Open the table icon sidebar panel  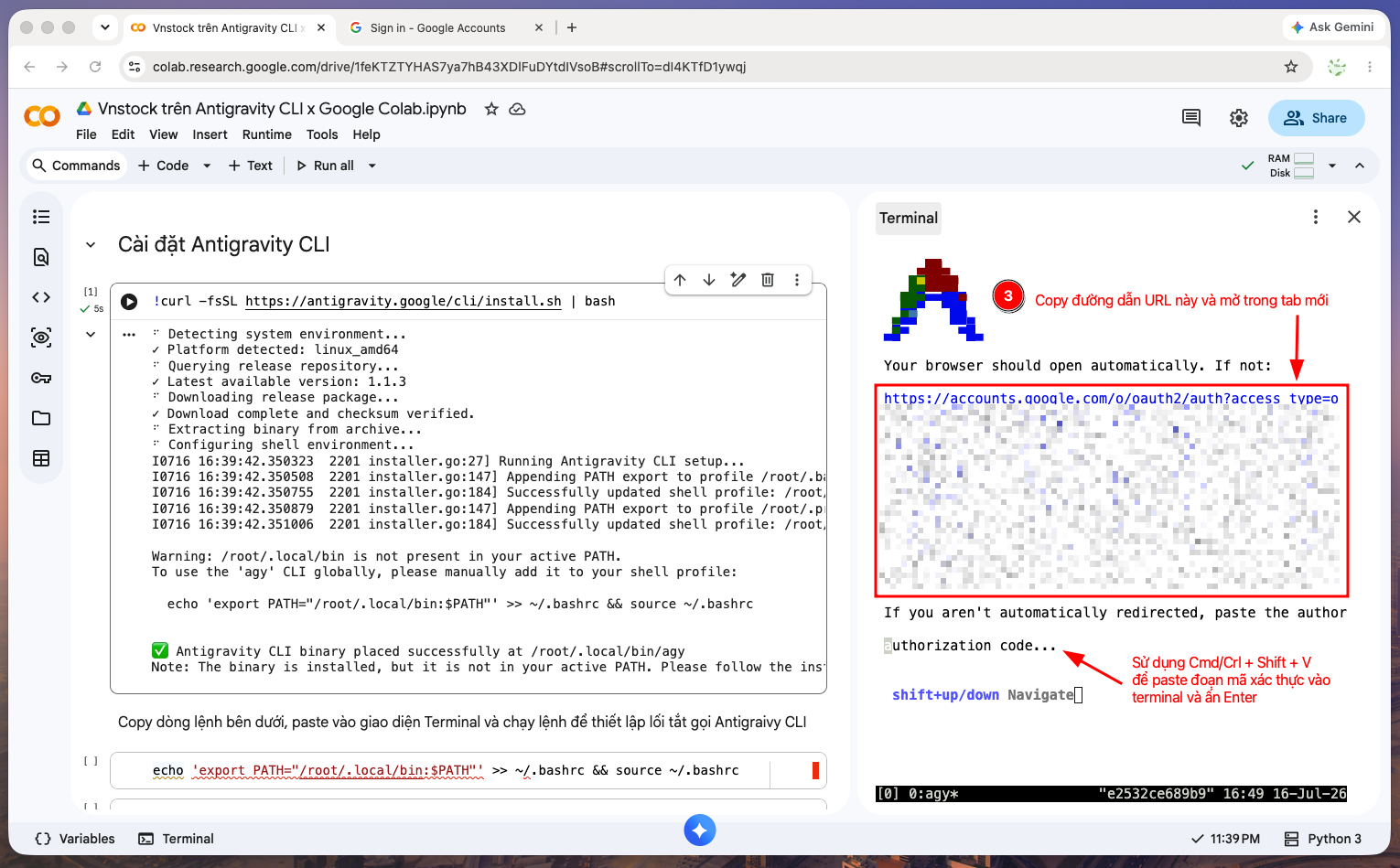pyautogui.click(x=41, y=458)
